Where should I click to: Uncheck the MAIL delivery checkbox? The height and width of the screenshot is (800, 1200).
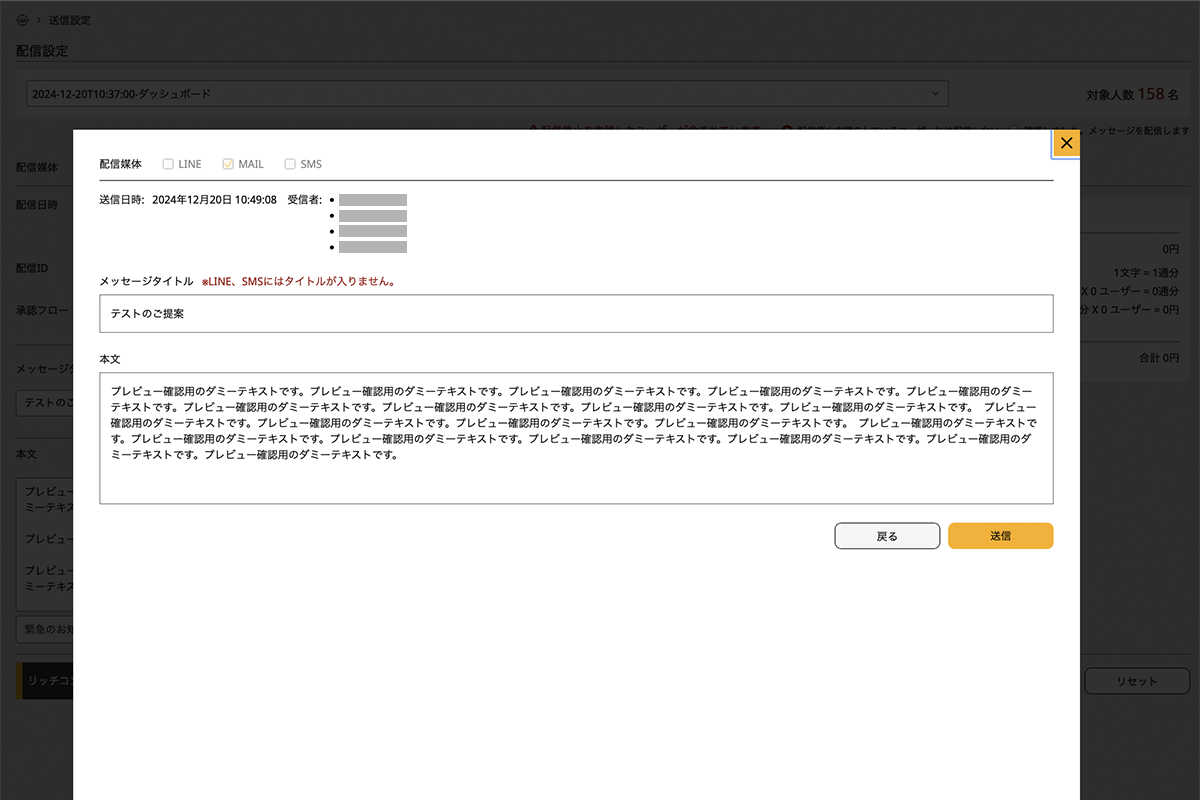tap(228, 164)
